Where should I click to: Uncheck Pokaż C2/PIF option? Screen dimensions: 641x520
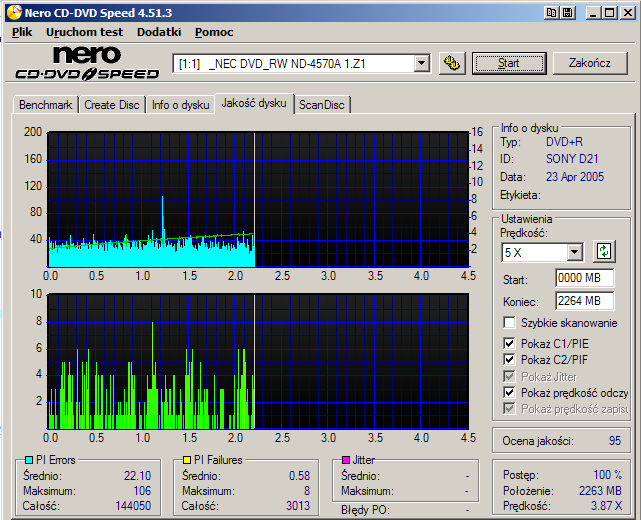click(509, 359)
